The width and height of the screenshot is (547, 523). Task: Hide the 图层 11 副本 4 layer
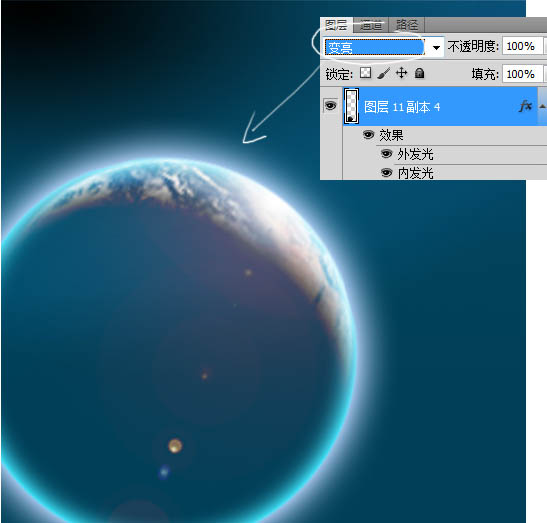330,105
